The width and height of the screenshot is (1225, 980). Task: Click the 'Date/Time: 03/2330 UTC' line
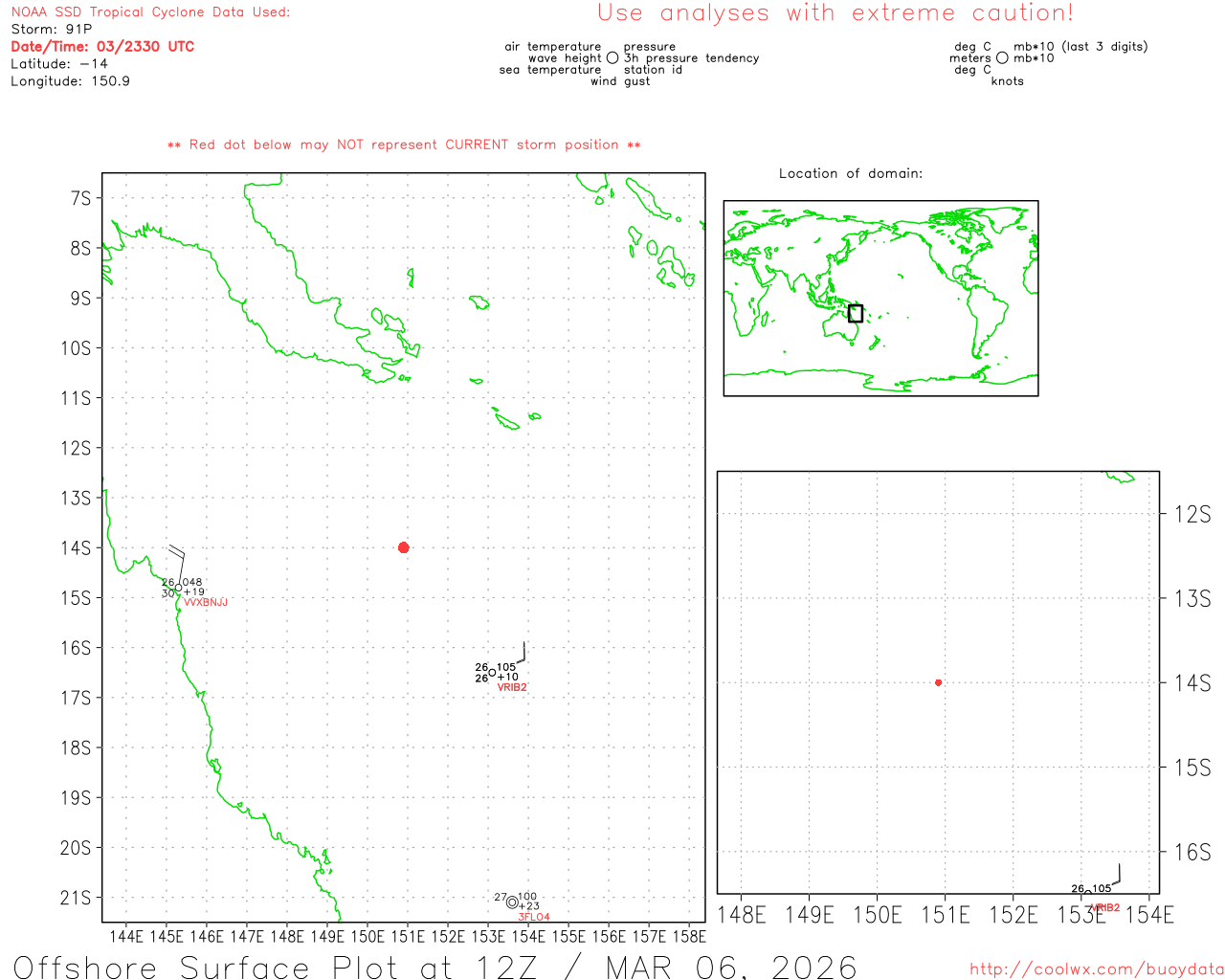tap(102, 46)
